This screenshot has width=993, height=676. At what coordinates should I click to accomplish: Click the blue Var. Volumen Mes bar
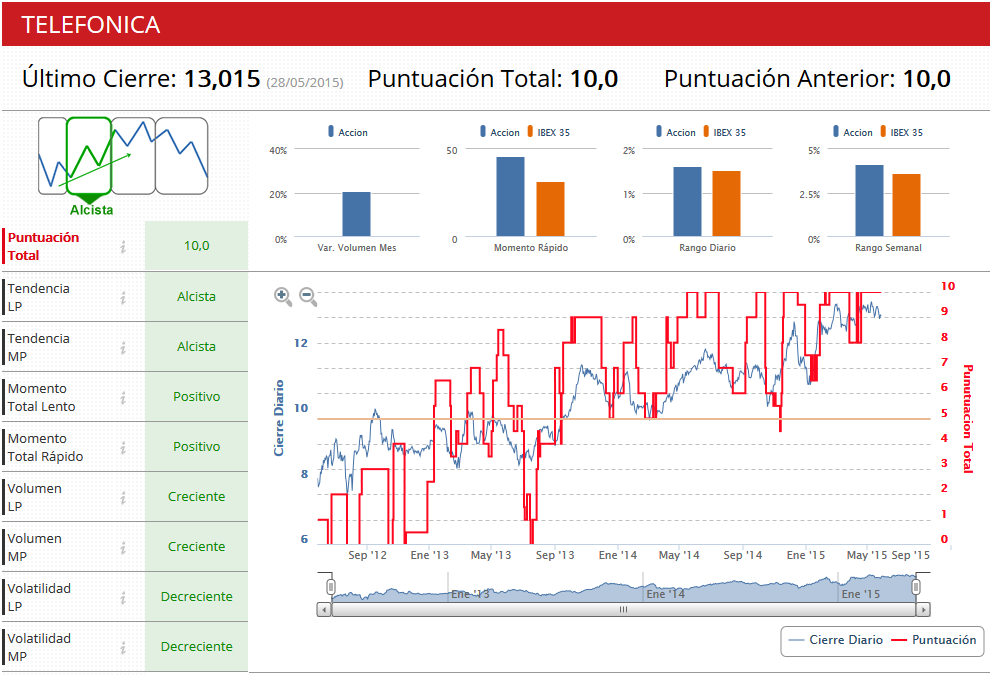click(x=357, y=214)
